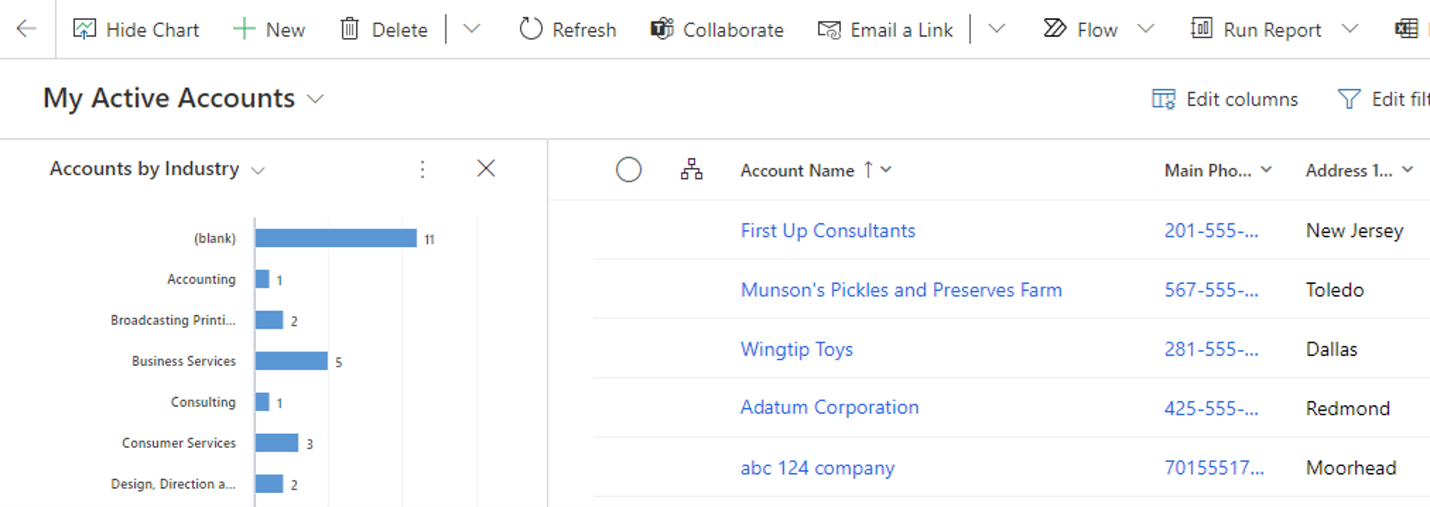Screen dimensions: 1430x507
Task: Click the (blank) chart bar
Action: (x=336, y=238)
